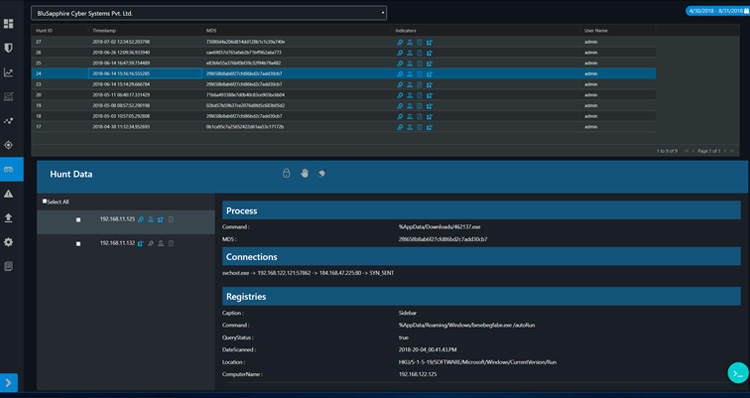Sort by the MD5 column header
The width and height of the screenshot is (750, 398).
pyautogui.click(x=211, y=31)
